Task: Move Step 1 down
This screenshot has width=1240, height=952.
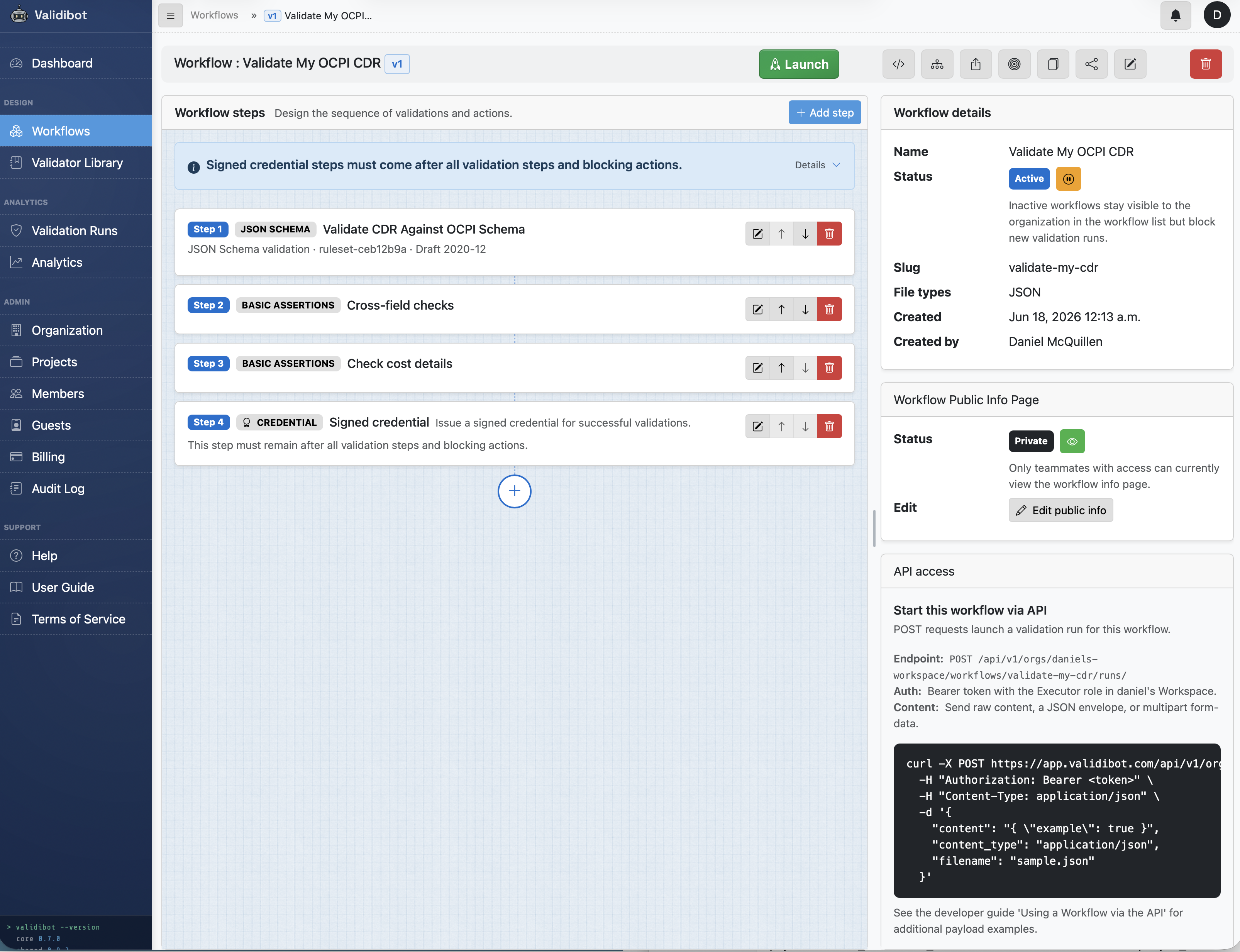Action: pos(805,234)
